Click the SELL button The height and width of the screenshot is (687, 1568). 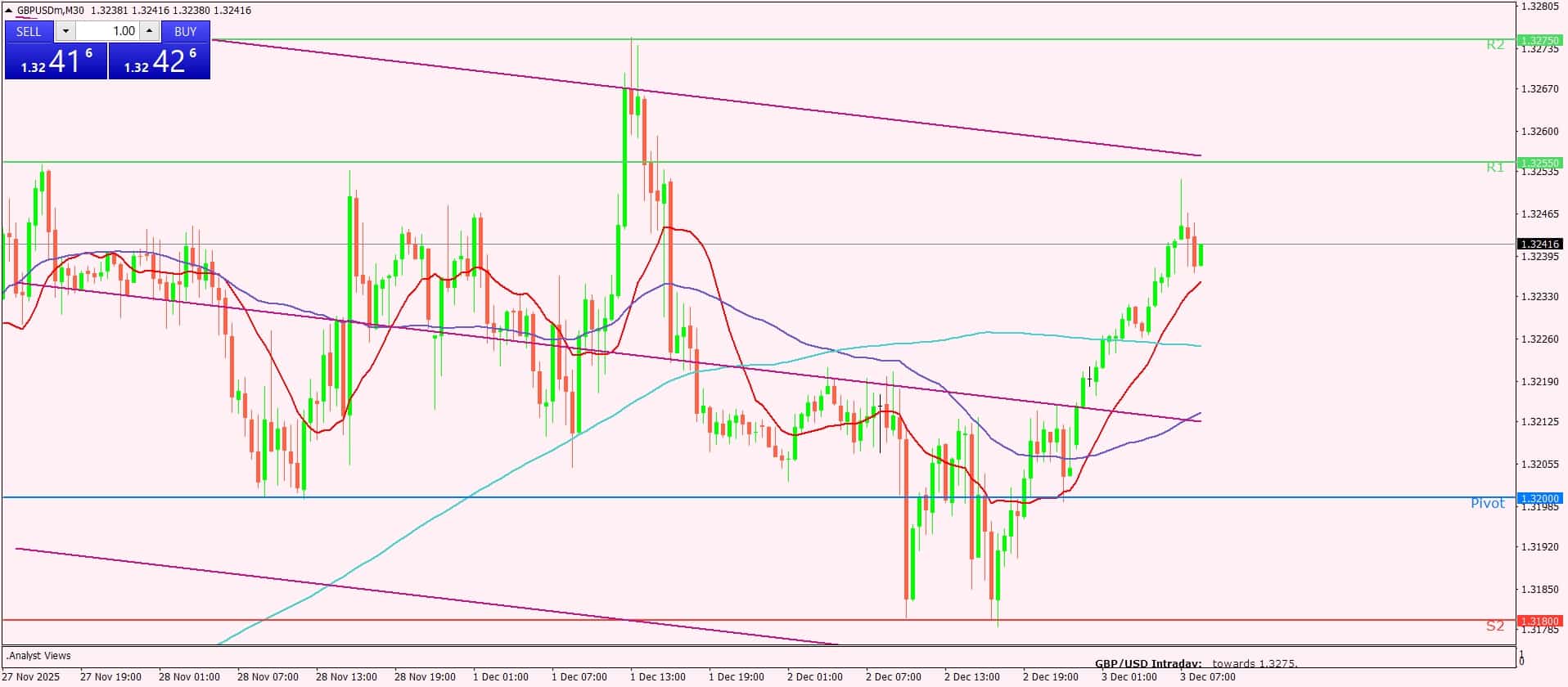[x=29, y=31]
